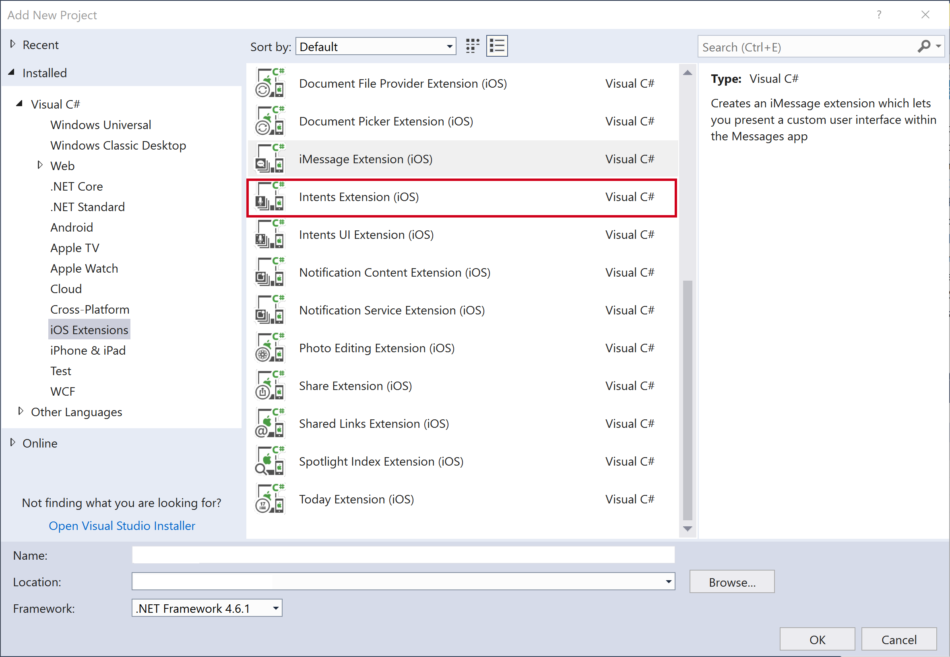Select Cloud category
Image resolution: width=950 pixels, height=657 pixels.
[65, 288]
